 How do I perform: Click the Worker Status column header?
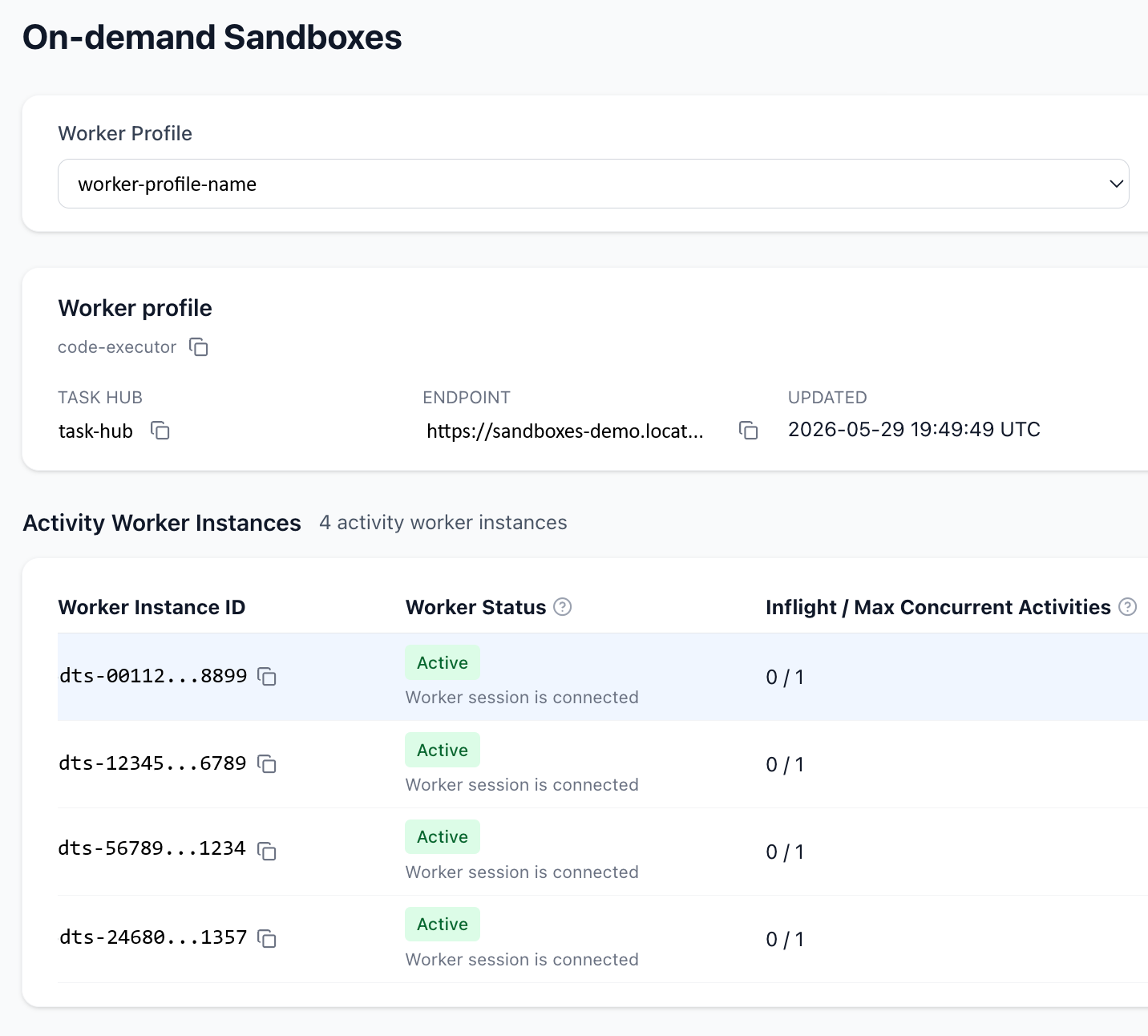(476, 607)
